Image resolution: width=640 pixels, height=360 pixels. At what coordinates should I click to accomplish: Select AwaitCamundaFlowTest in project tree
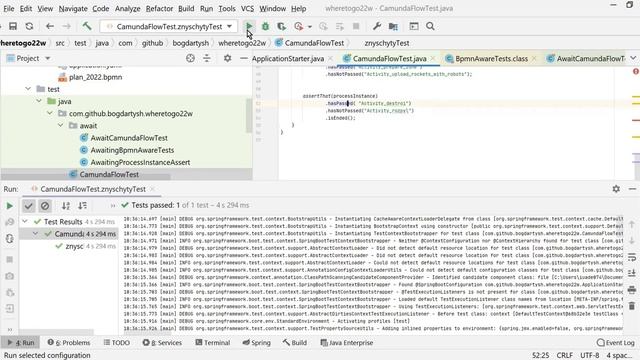[x=129, y=138]
